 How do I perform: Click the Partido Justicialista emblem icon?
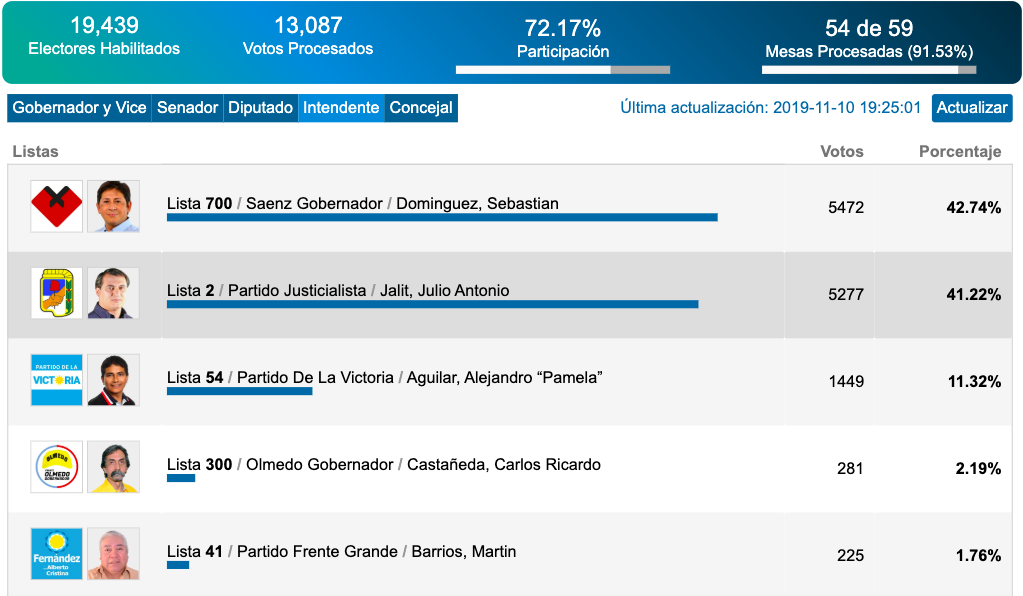tap(56, 293)
